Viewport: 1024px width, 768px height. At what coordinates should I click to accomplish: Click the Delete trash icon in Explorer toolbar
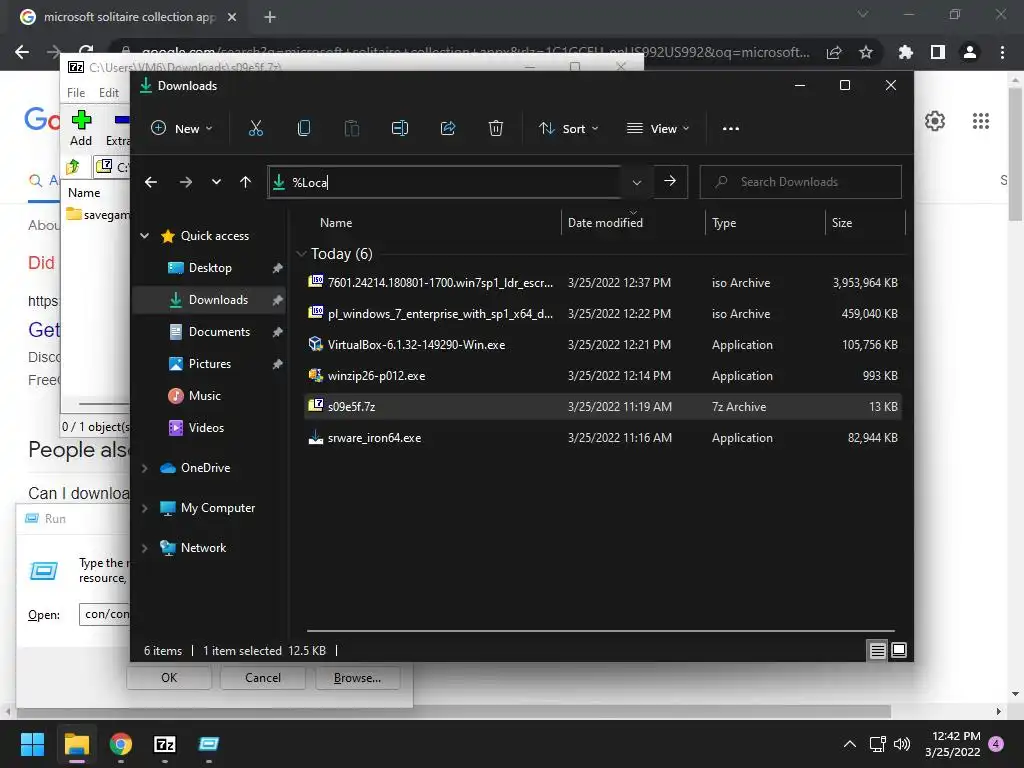[x=496, y=129]
